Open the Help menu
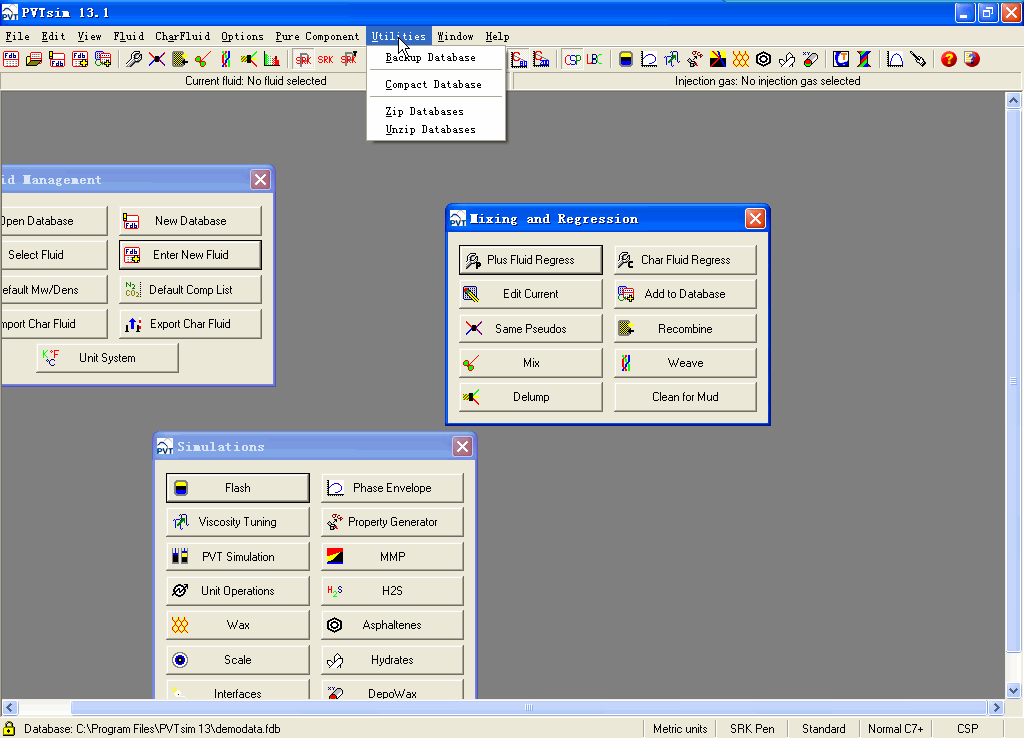 click(498, 37)
